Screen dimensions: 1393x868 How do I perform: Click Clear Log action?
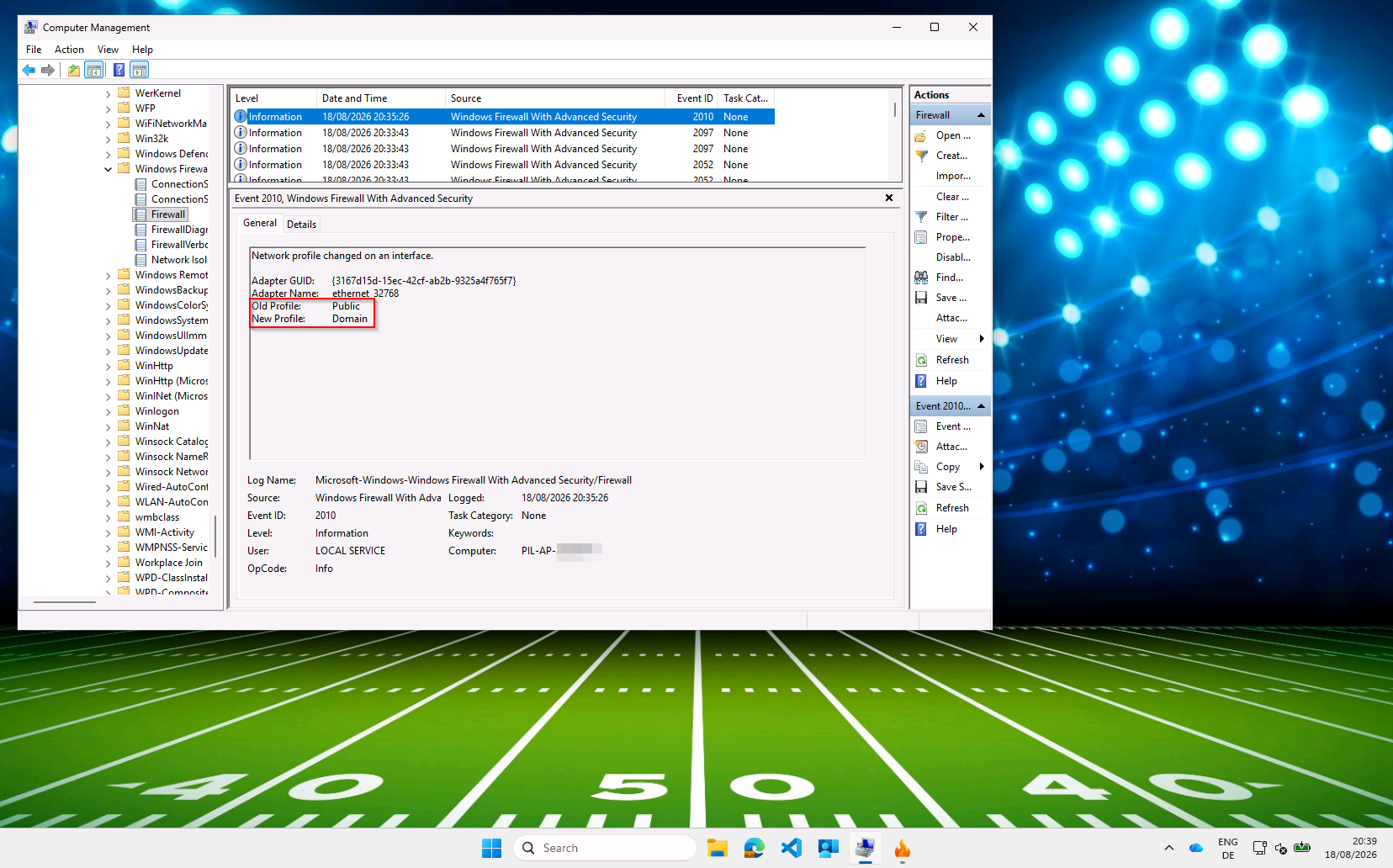[x=951, y=197]
